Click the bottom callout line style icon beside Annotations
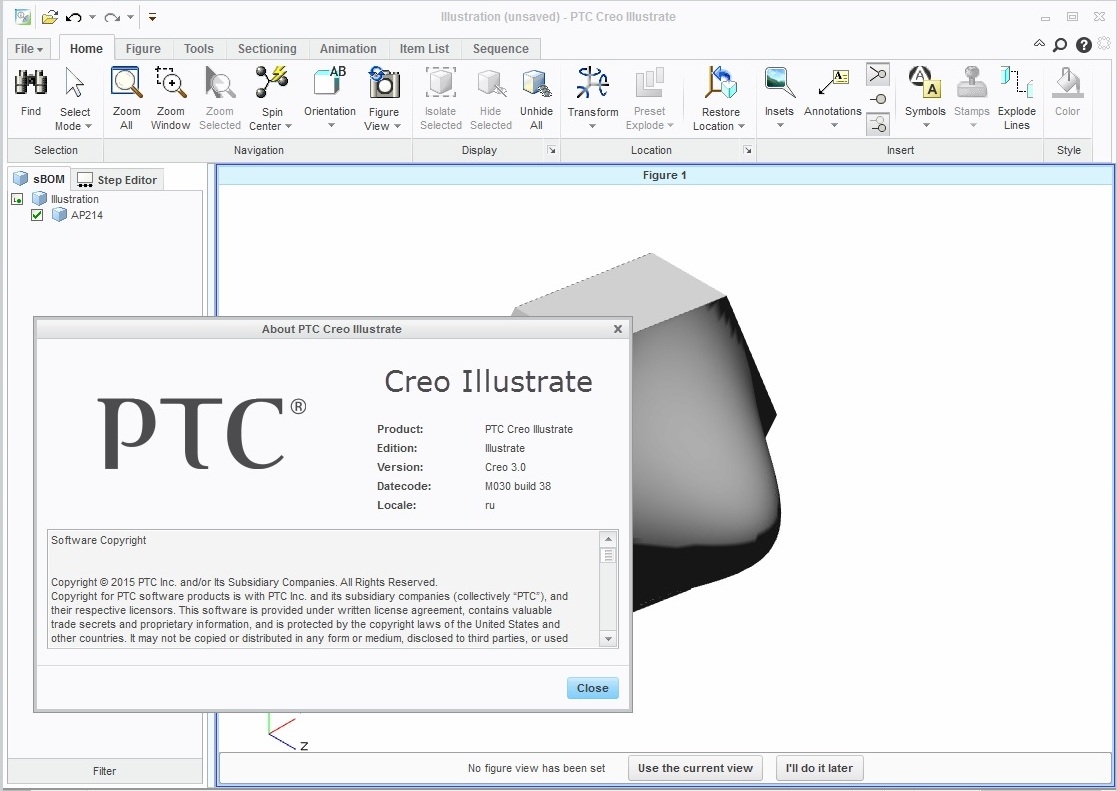1117x791 pixels. (878, 125)
